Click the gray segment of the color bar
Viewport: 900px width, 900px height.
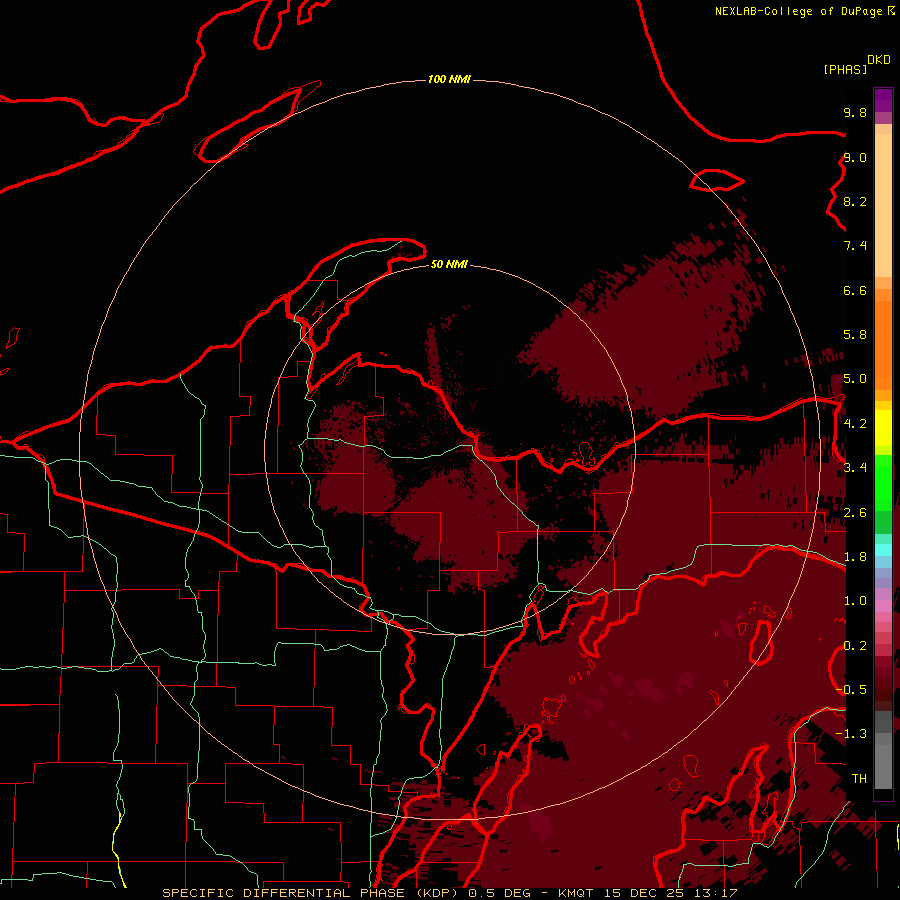pyautogui.click(x=883, y=751)
